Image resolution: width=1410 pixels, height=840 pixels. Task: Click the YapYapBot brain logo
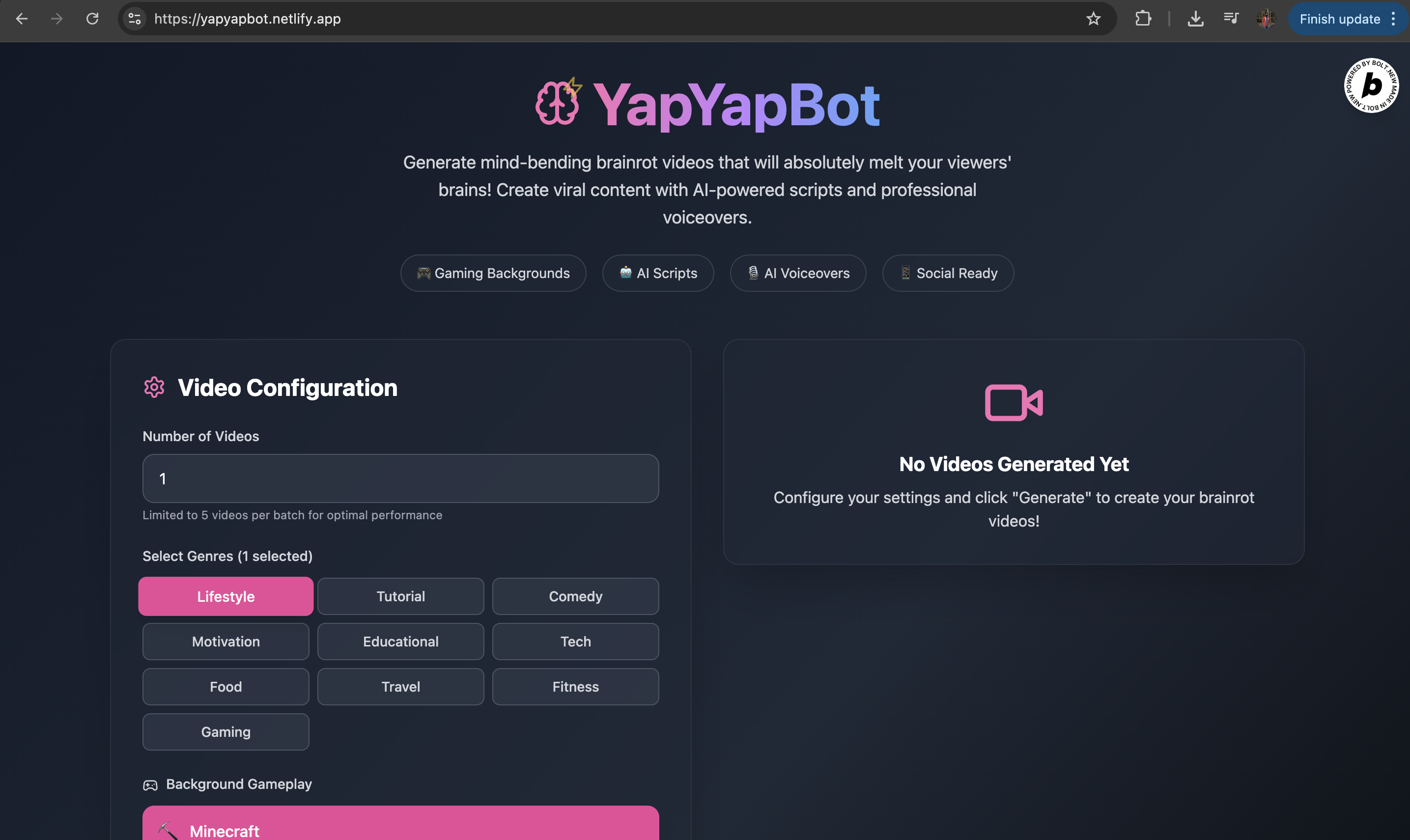[x=558, y=103]
